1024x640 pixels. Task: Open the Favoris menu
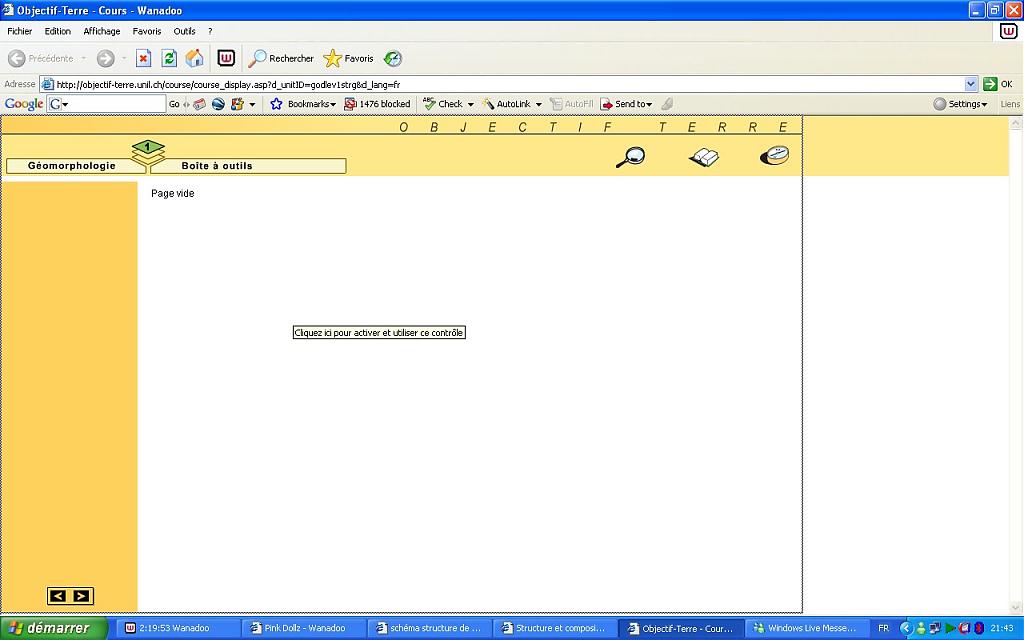pos(147,31)
